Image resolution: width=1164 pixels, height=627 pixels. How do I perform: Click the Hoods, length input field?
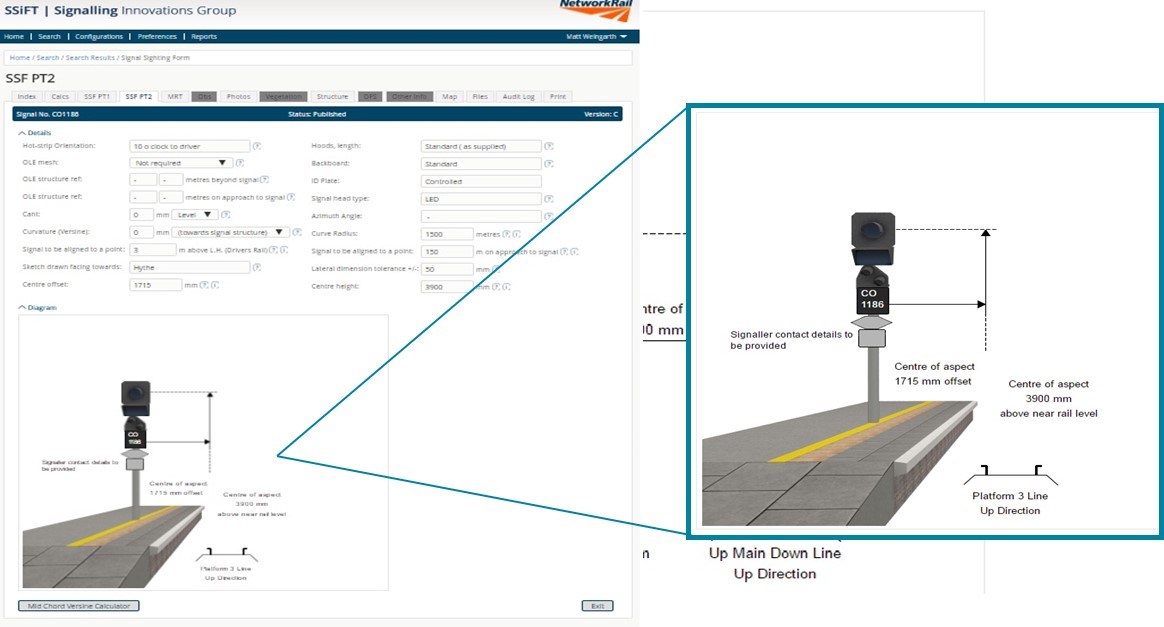tap(481, 146)
